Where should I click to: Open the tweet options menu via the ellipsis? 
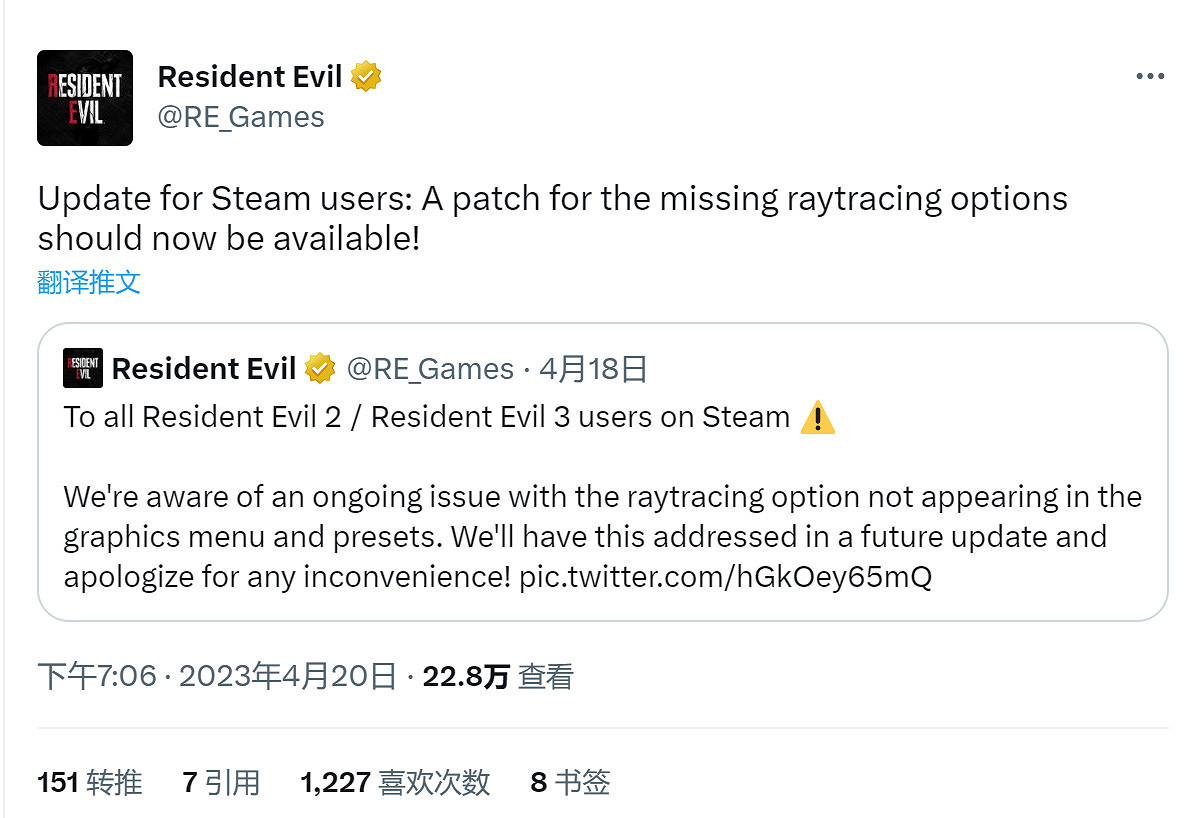[1150, 75]
